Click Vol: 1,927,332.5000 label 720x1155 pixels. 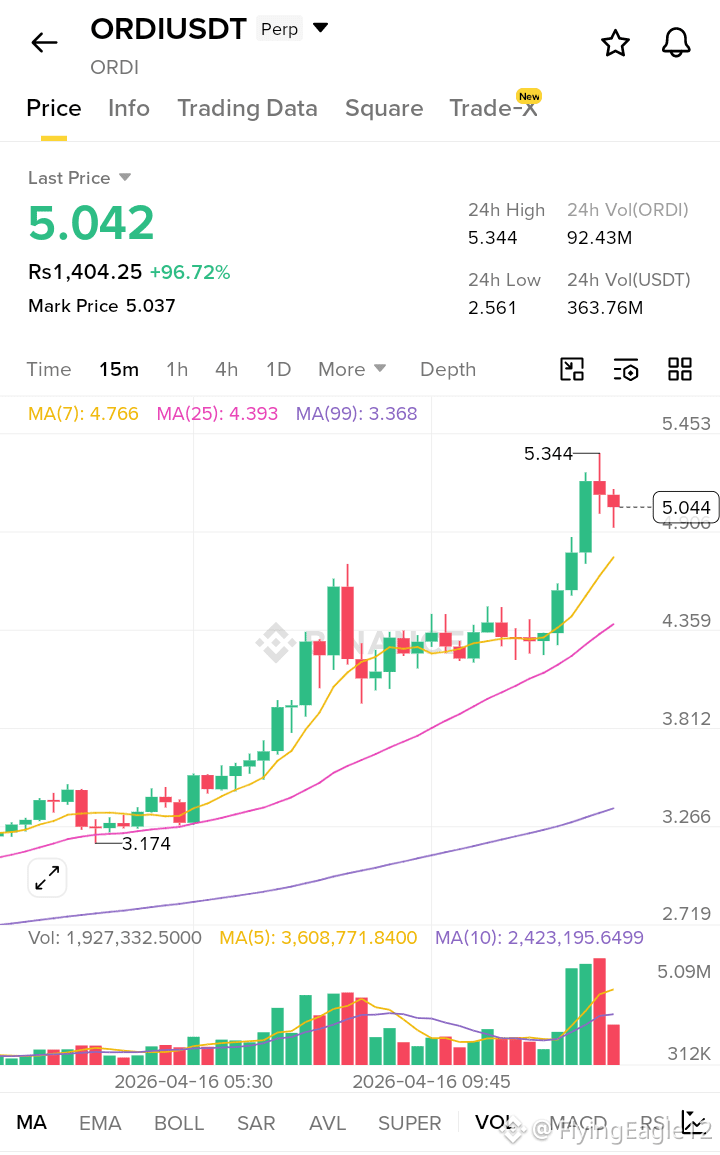point(115,938)
